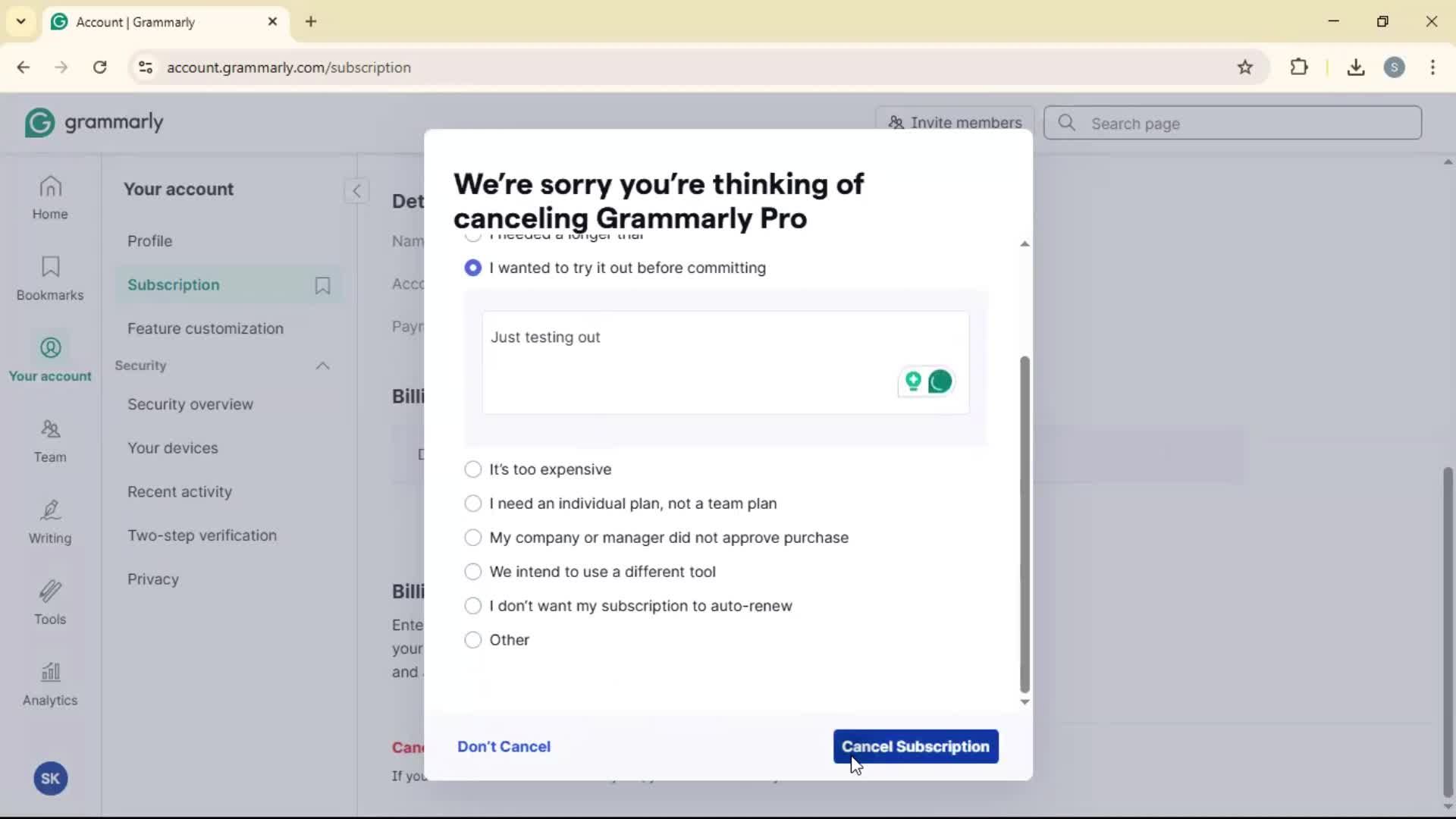Screen dimensions: 1456x819
Task: Click the Grammarly green widget in textbox
Action: 940,381
